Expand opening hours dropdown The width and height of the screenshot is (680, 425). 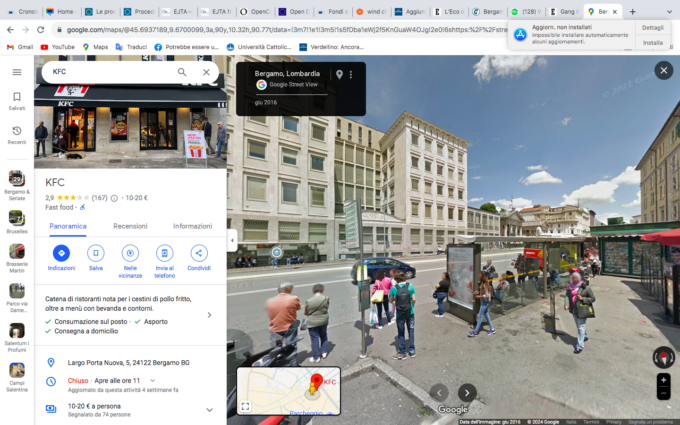152,381
